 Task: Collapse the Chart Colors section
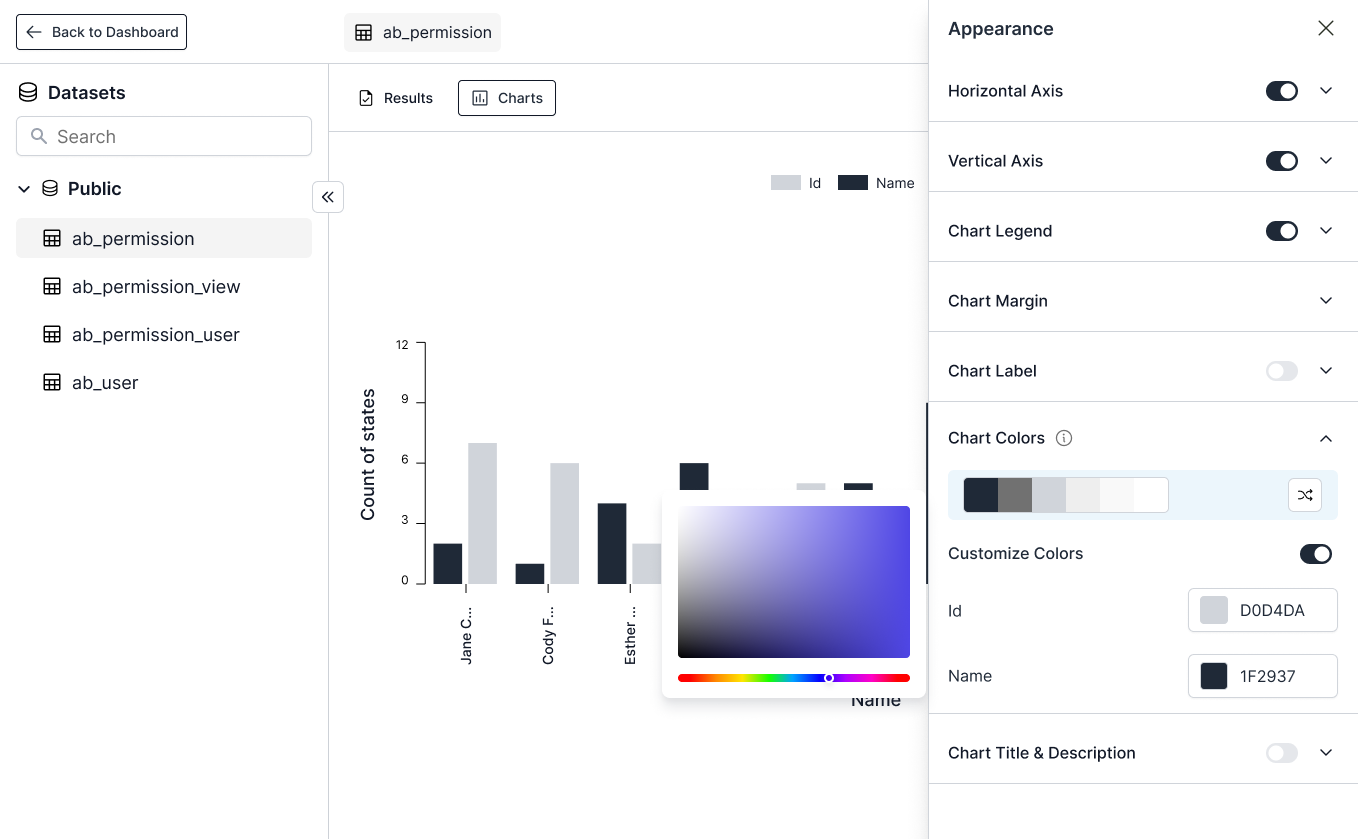coord(1326,438)
